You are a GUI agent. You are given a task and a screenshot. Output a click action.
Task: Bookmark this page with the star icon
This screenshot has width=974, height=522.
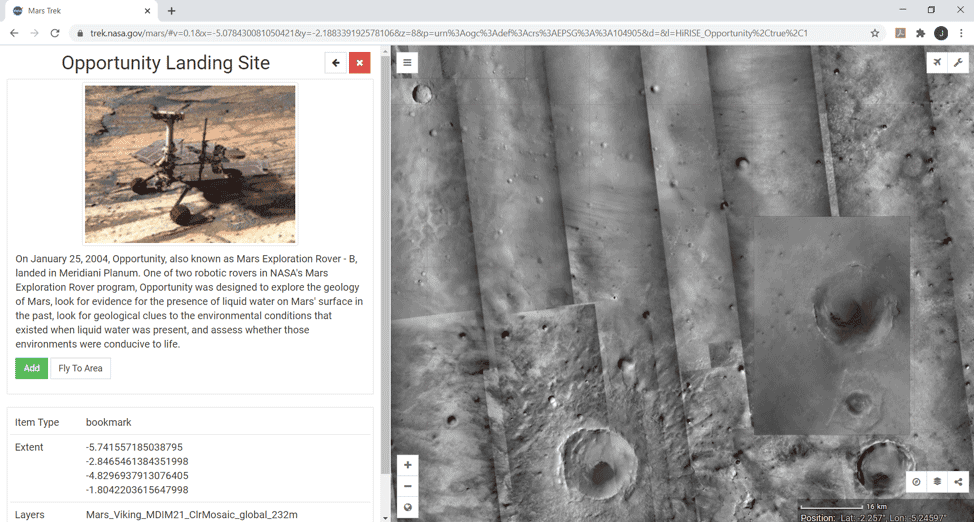[x=875, y=33]
